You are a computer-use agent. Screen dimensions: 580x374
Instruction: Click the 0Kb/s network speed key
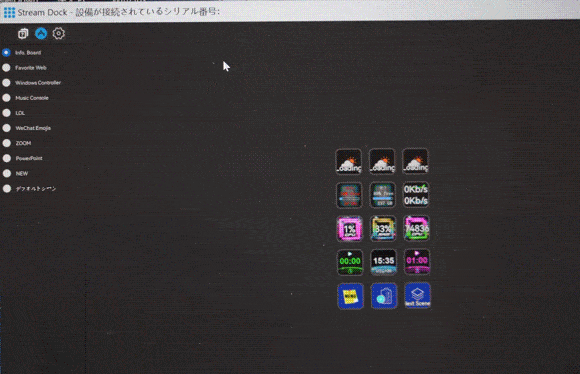pyautogui.click(x=416, y=195)
